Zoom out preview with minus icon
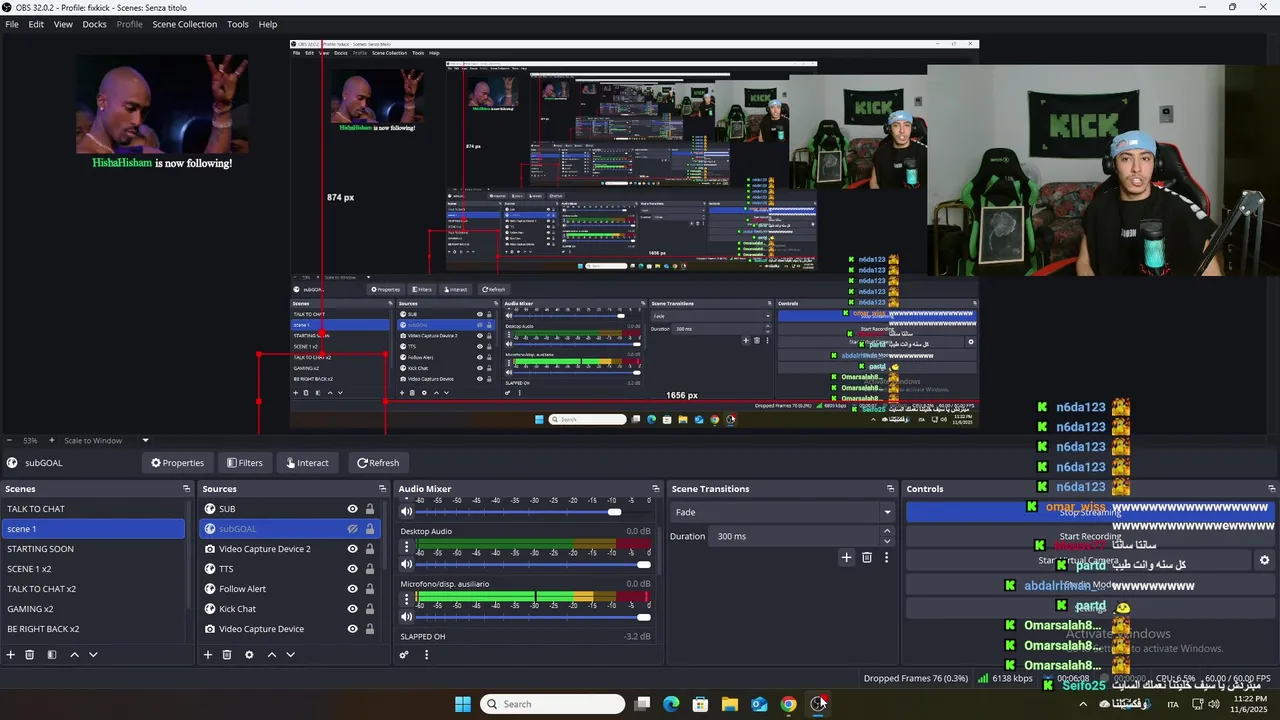The height and width of the screenshot is (720, 1280). click(x=10, y=440)
